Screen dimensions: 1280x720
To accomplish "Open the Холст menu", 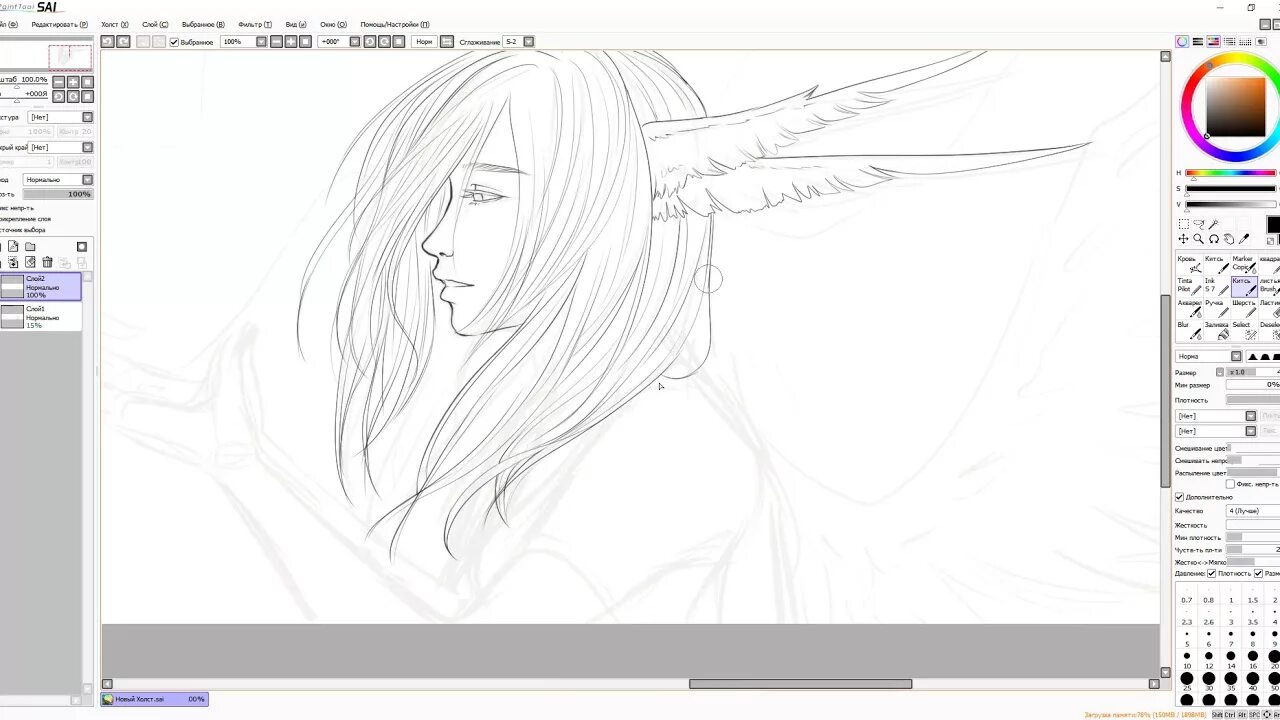I will (115, 25).
